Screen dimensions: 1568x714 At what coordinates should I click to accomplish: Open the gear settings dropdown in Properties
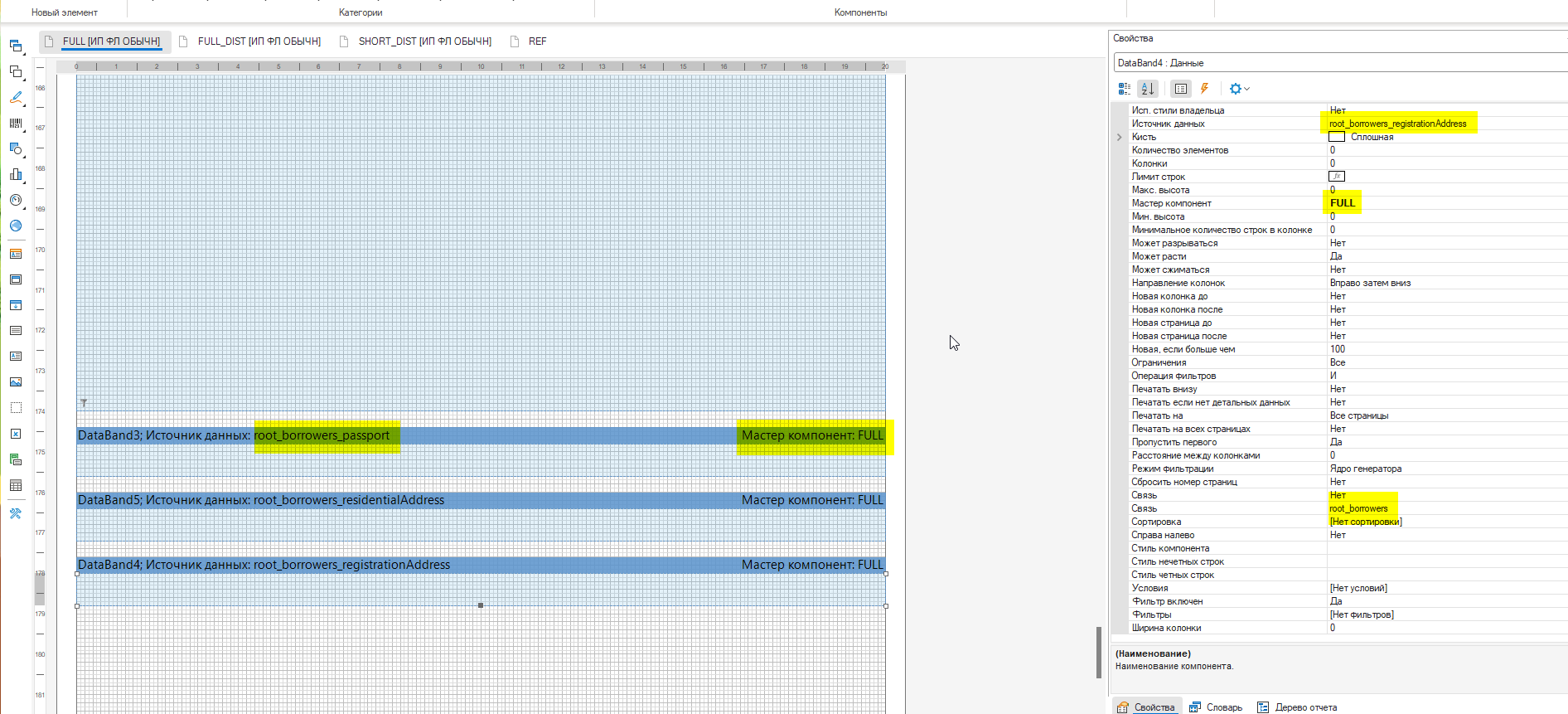tap(1239, 88)
